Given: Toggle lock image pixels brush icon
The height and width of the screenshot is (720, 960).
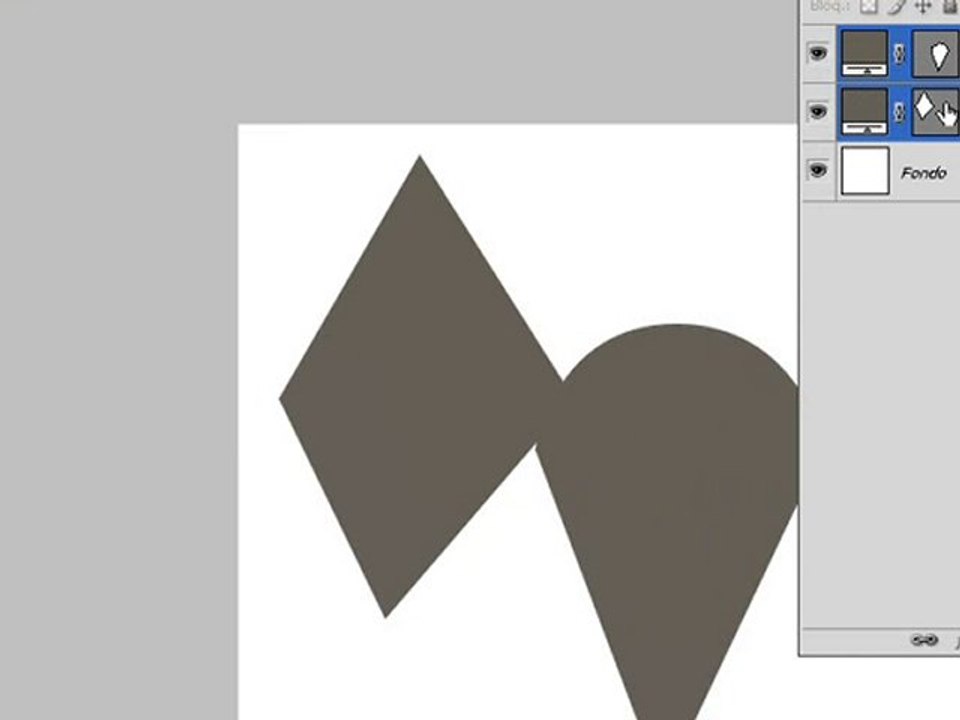Looking at the screenshot, I should (x=896, y=6).
